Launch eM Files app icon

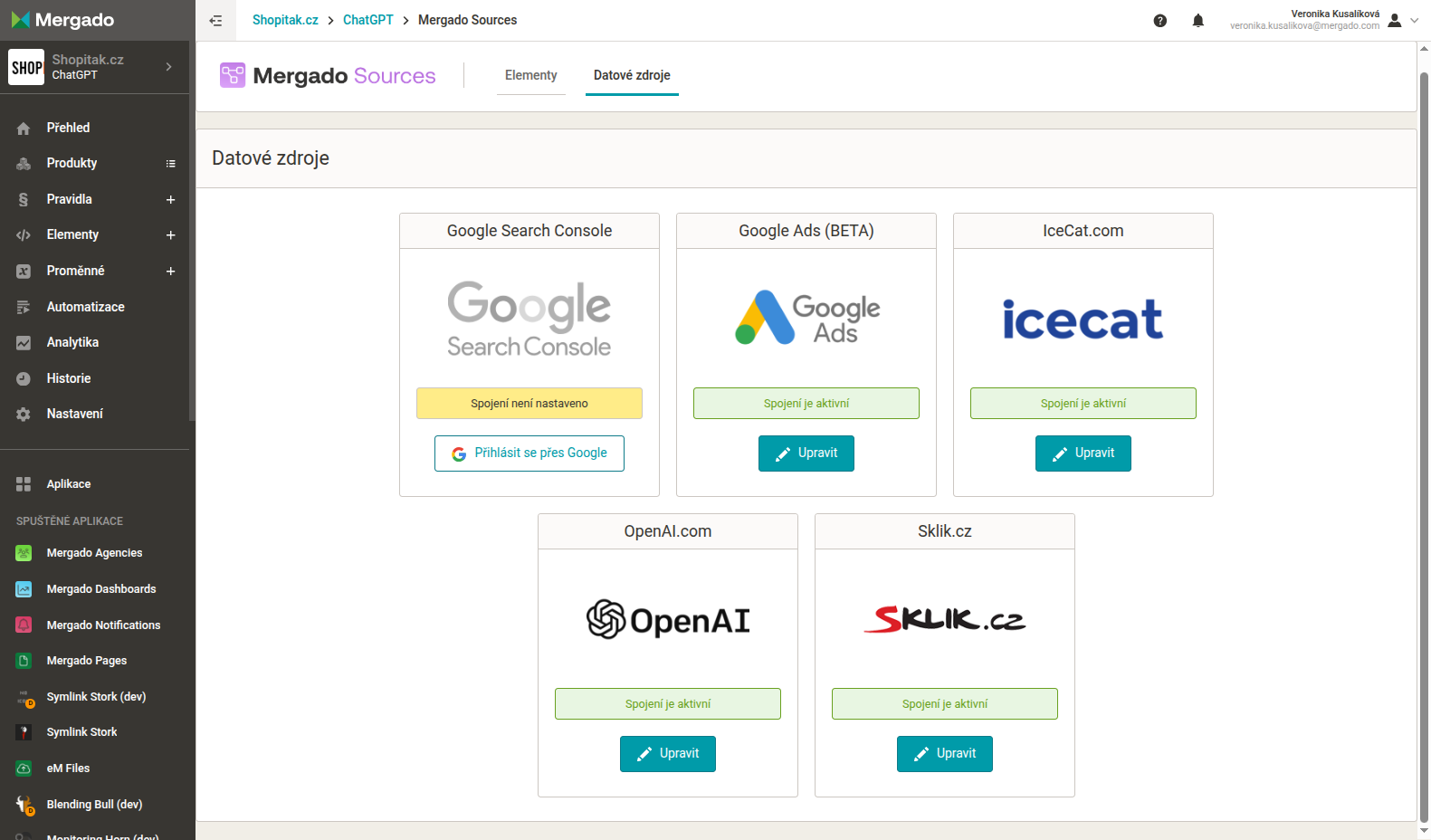(x=24, y=768)
